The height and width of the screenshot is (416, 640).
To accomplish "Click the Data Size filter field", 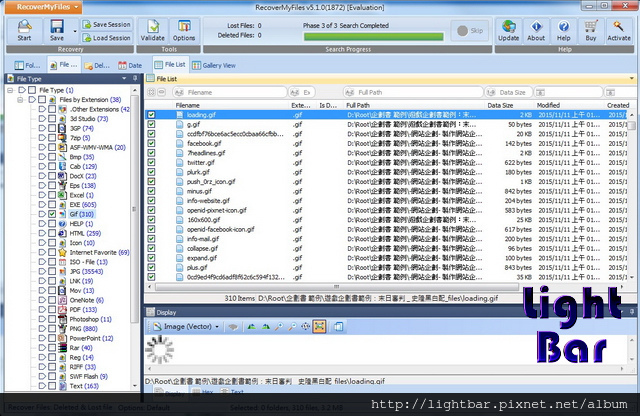I will (509, 92).
